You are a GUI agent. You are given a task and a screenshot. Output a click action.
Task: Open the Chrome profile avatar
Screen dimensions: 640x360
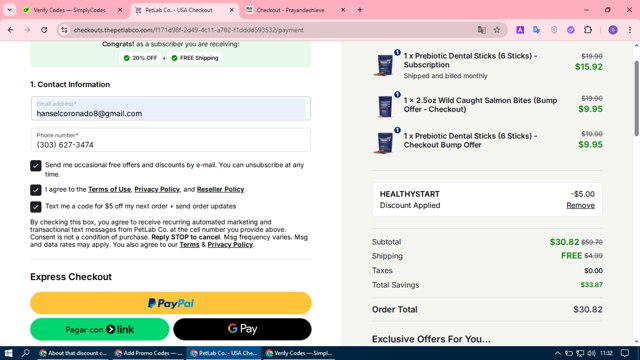coord(613,30)
